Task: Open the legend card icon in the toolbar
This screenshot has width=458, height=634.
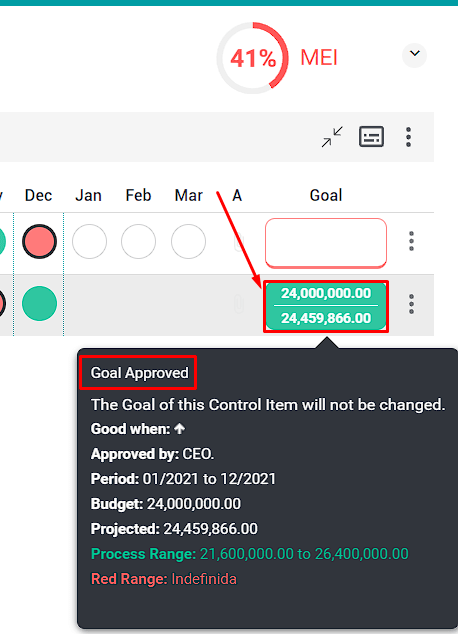Action: pos(371,137)
